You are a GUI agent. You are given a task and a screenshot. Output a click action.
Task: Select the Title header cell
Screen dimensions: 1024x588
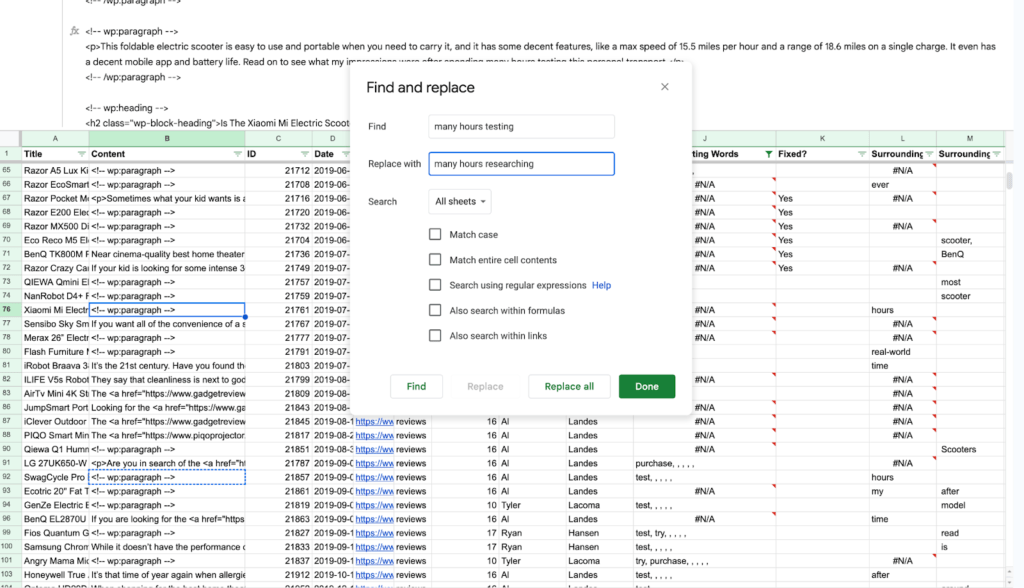coord(55,154)
